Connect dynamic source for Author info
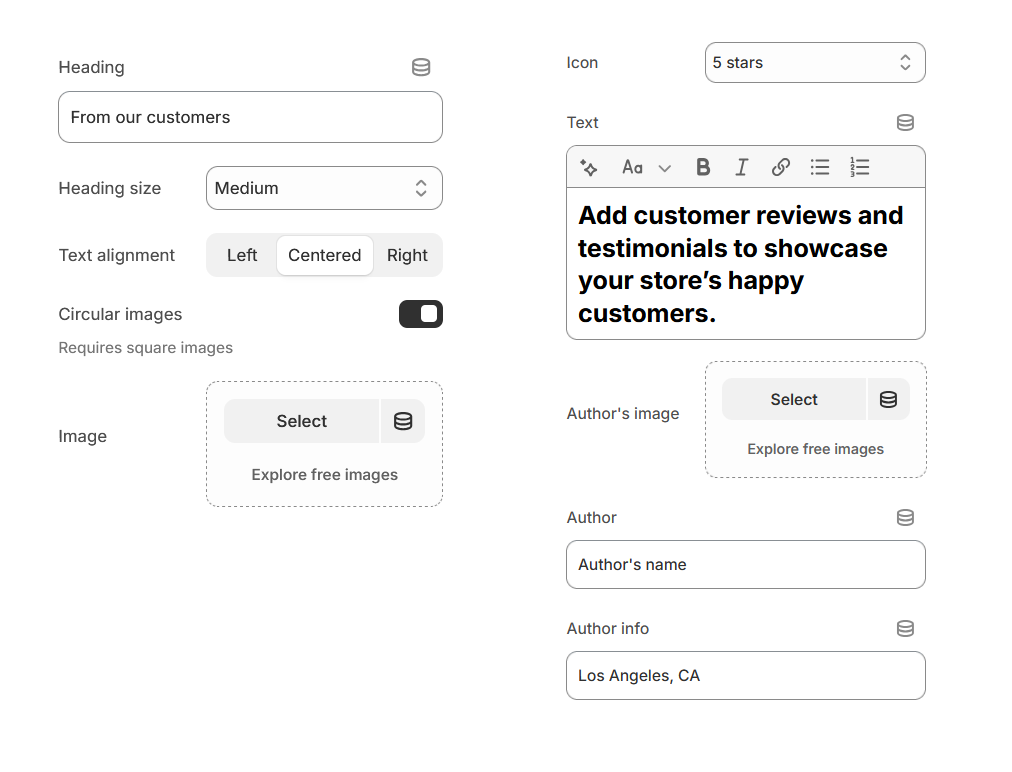This screenshot has height=772, width=1012. coord(905,628)
